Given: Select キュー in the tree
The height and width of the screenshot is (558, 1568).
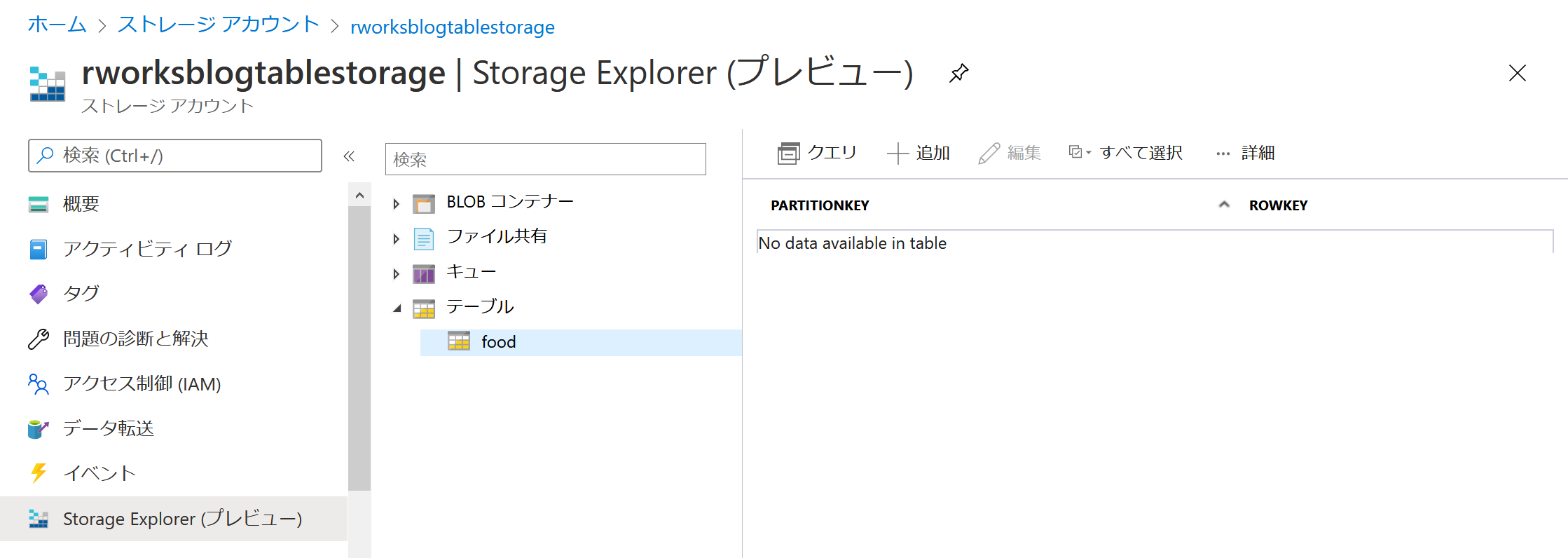Looking at the screenshot, I should [x=471, y=272].
